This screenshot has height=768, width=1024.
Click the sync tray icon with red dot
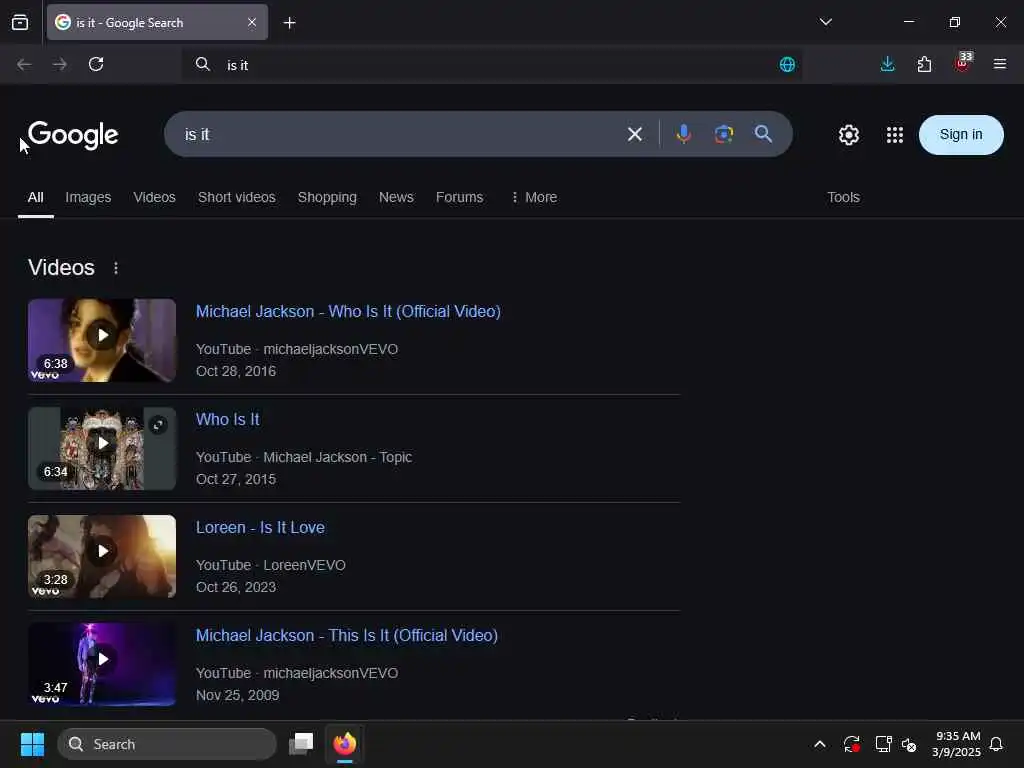[x=851, y=744]
